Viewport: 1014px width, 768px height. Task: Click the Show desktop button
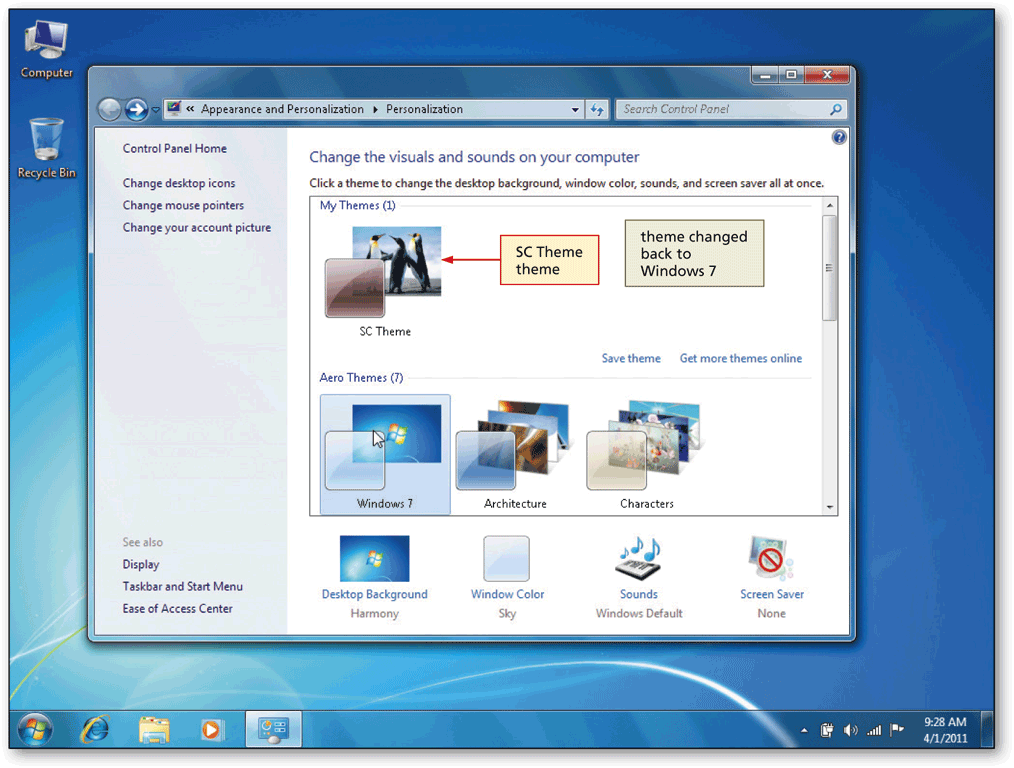[x=987, y=730]
